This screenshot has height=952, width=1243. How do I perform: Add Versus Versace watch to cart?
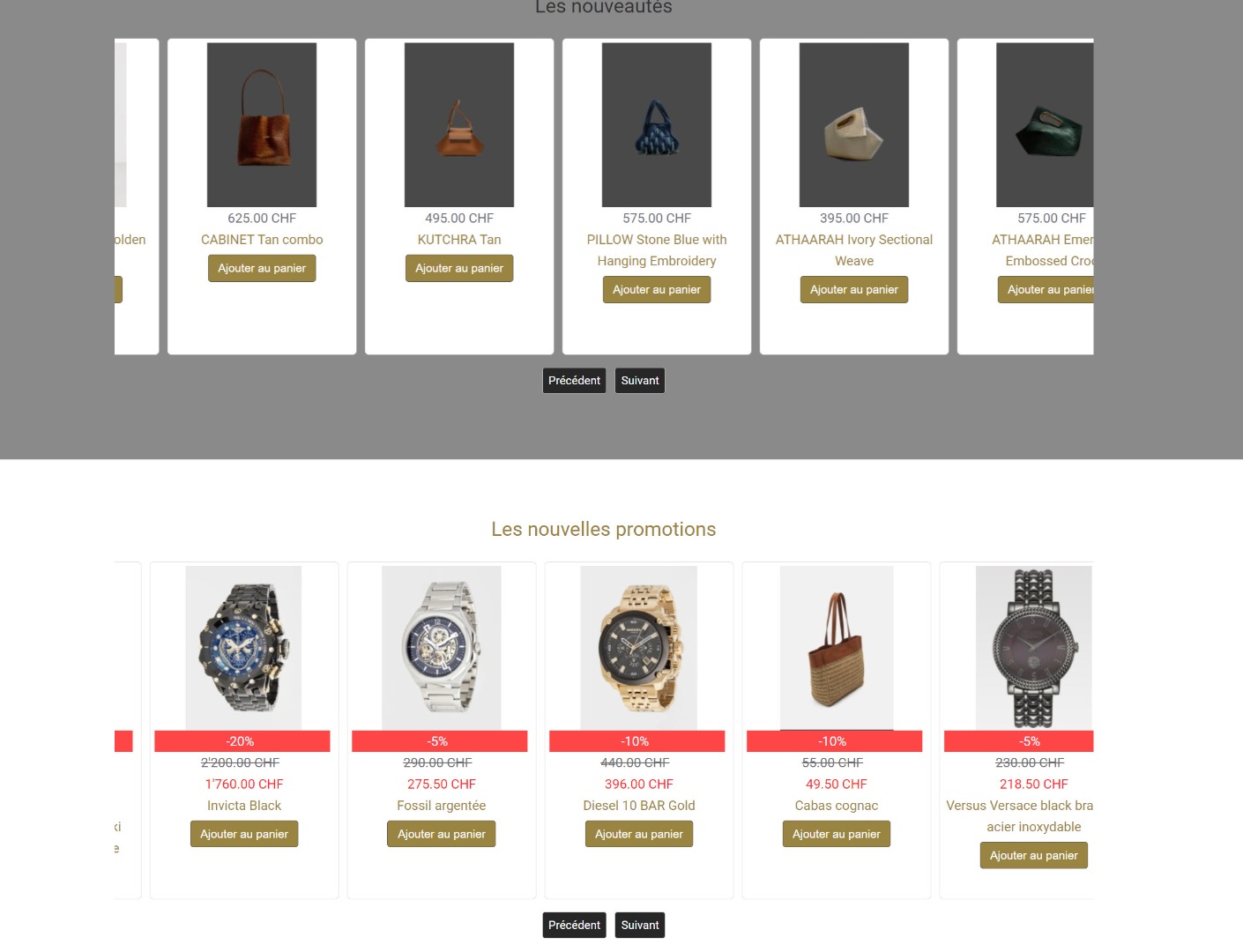click(x=1034, y=855)
